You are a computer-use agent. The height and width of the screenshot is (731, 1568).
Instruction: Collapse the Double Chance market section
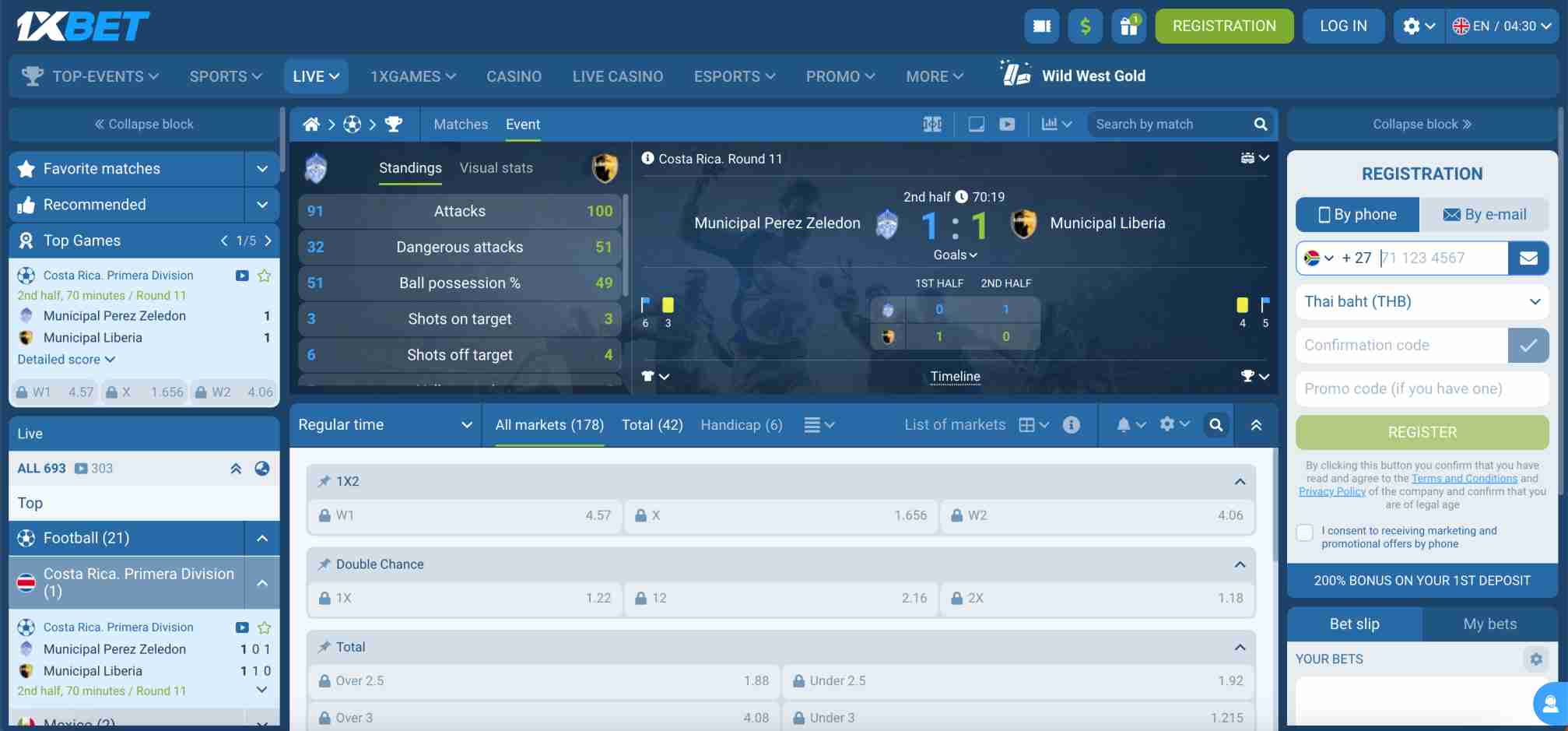(1240, 564)
